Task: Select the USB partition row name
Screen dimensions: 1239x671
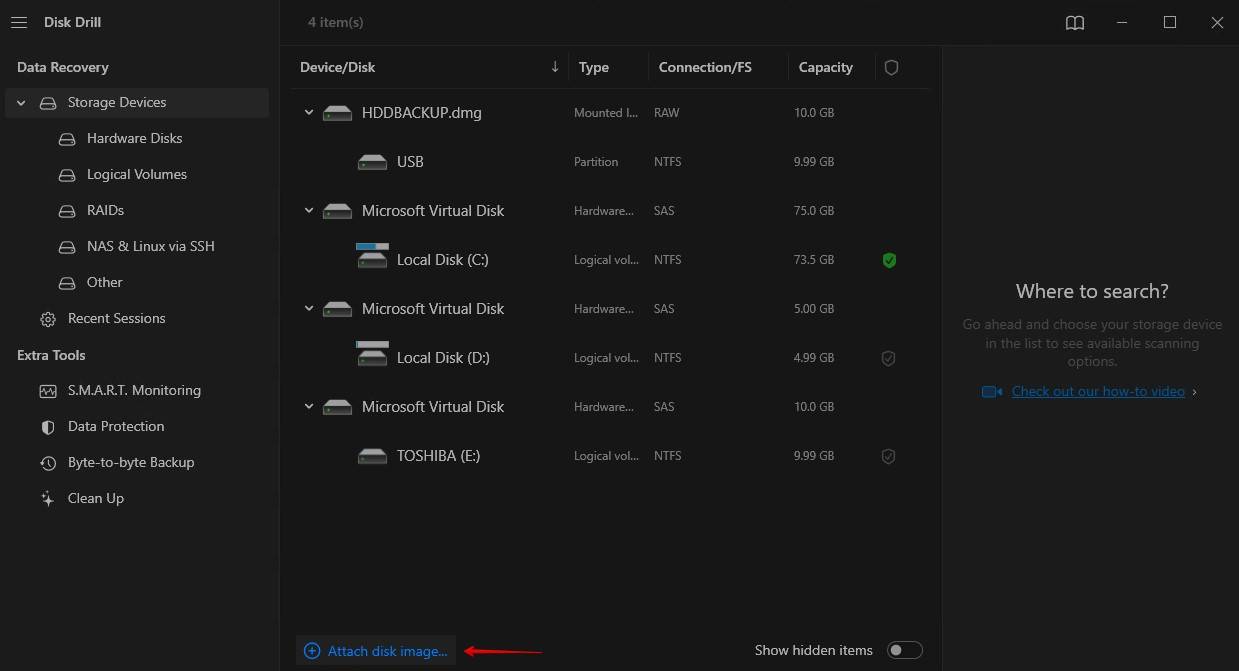Action: coord(410,162)
